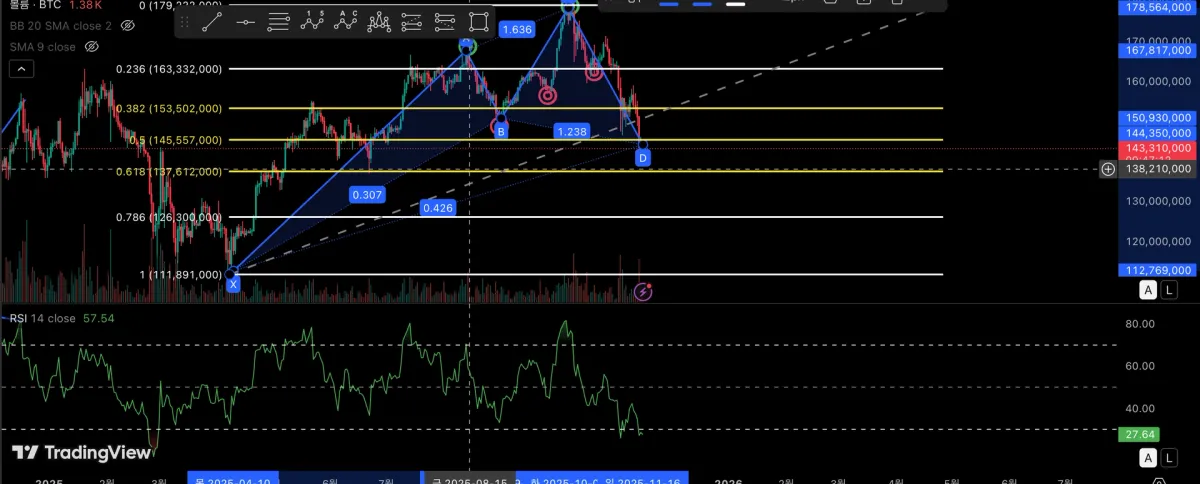Toggle visibility of BB 20 SMA indicator
Screen dimensions: 1200x484
point(128,24)
